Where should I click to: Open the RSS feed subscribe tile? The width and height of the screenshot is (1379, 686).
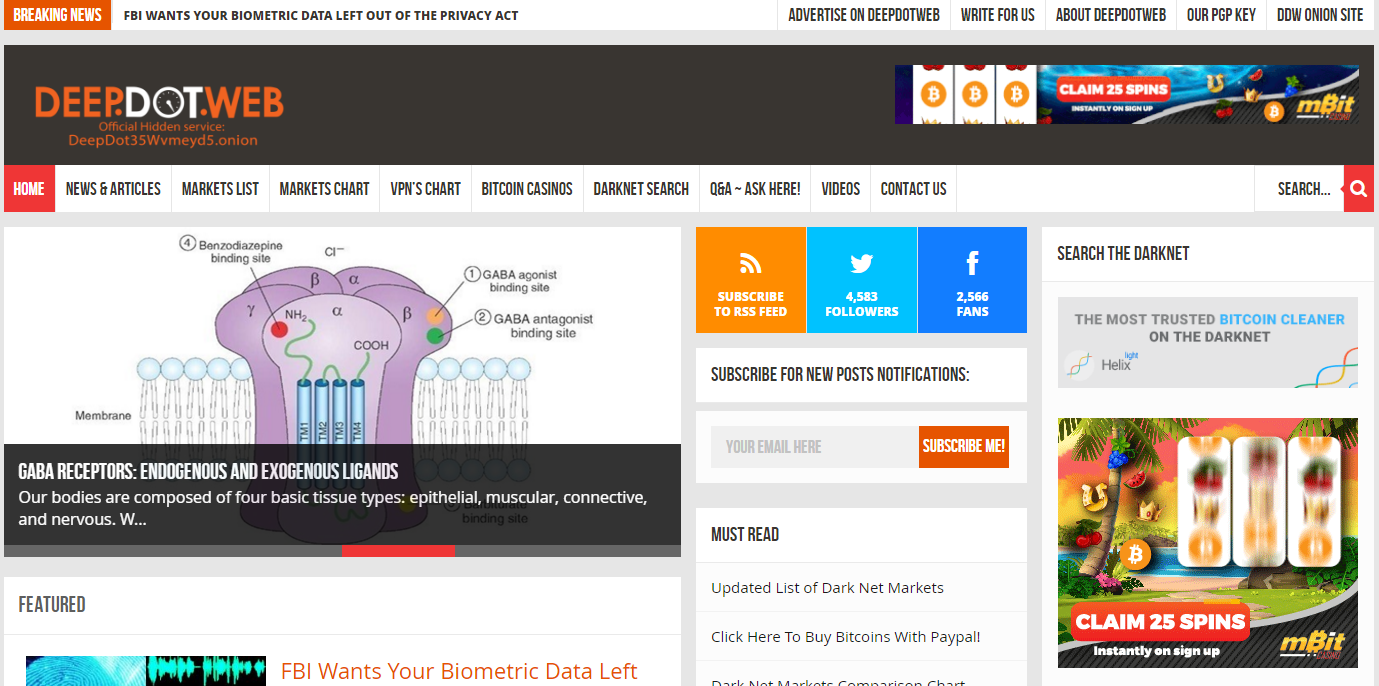click(750, 280)
